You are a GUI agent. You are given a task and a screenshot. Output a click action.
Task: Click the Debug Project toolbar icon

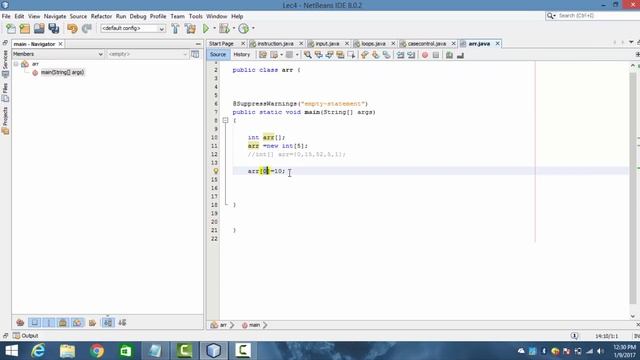(x=224, y=29)
